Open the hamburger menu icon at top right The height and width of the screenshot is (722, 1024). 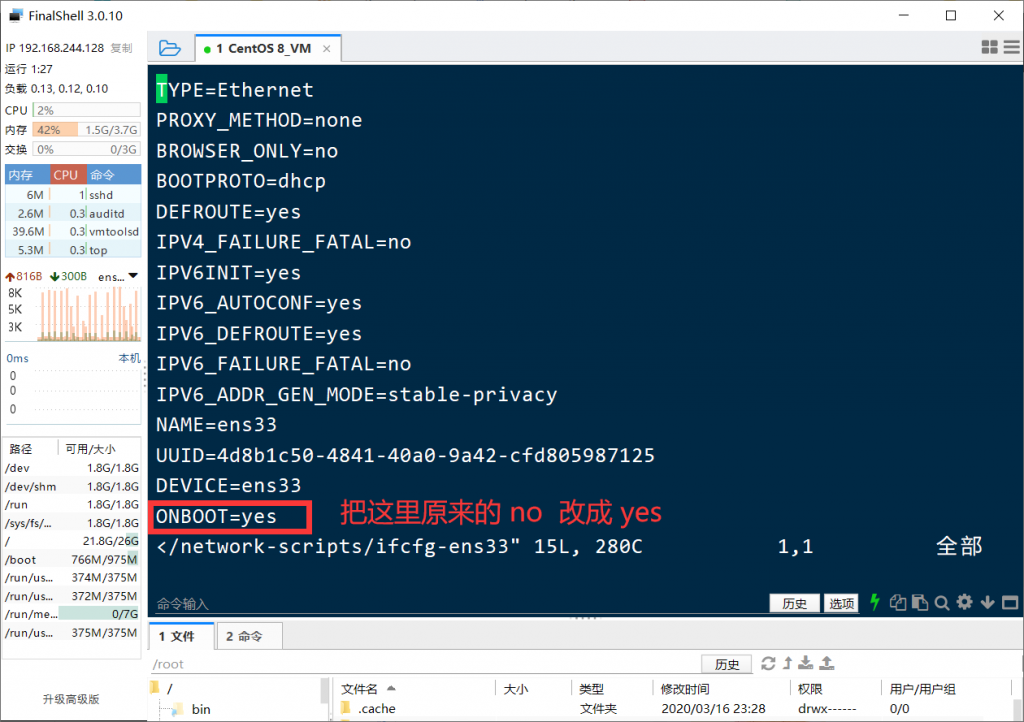coord(1012,47)
